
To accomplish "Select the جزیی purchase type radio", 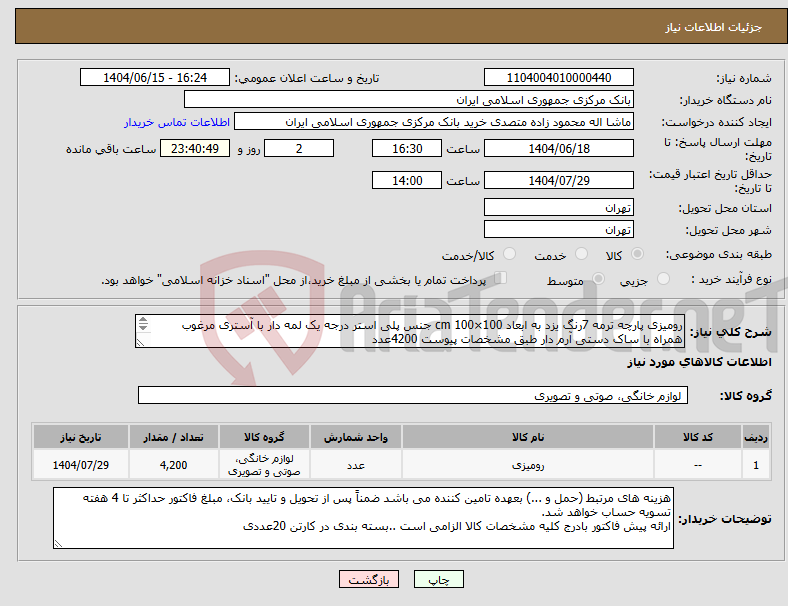I will click(x=663, y=278).
